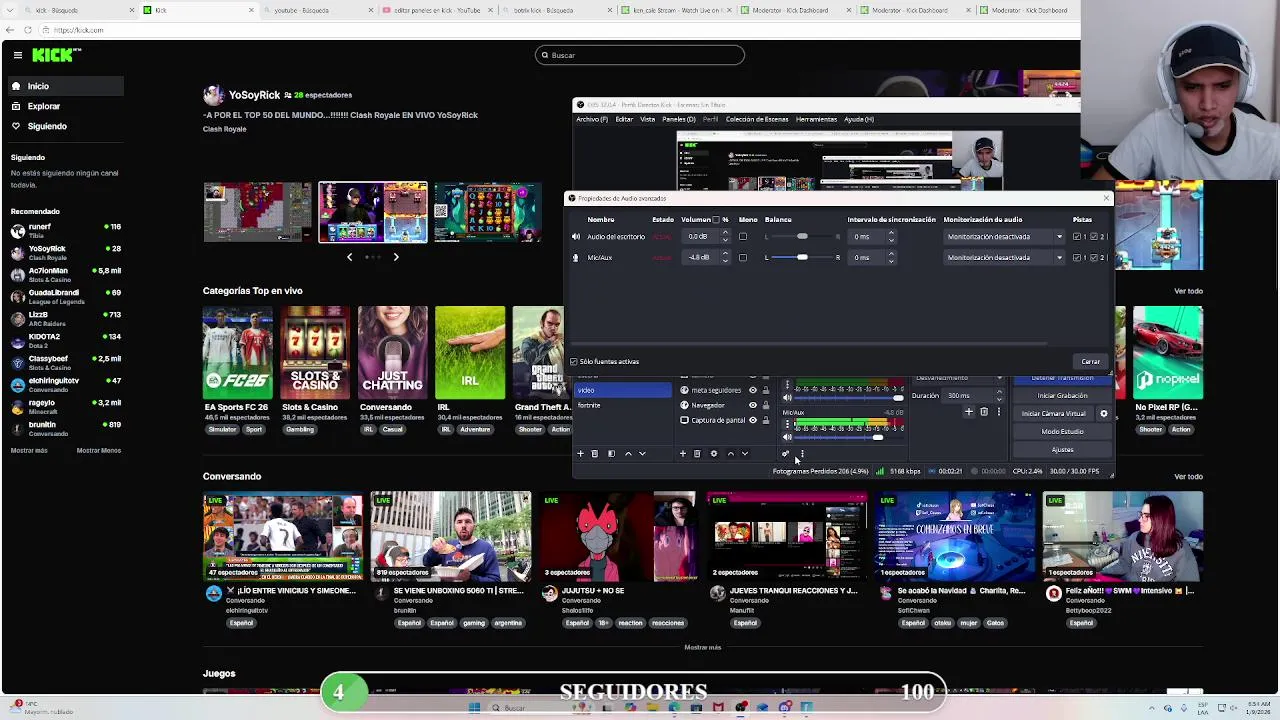Add a source with plus icon

coord(683,454)
